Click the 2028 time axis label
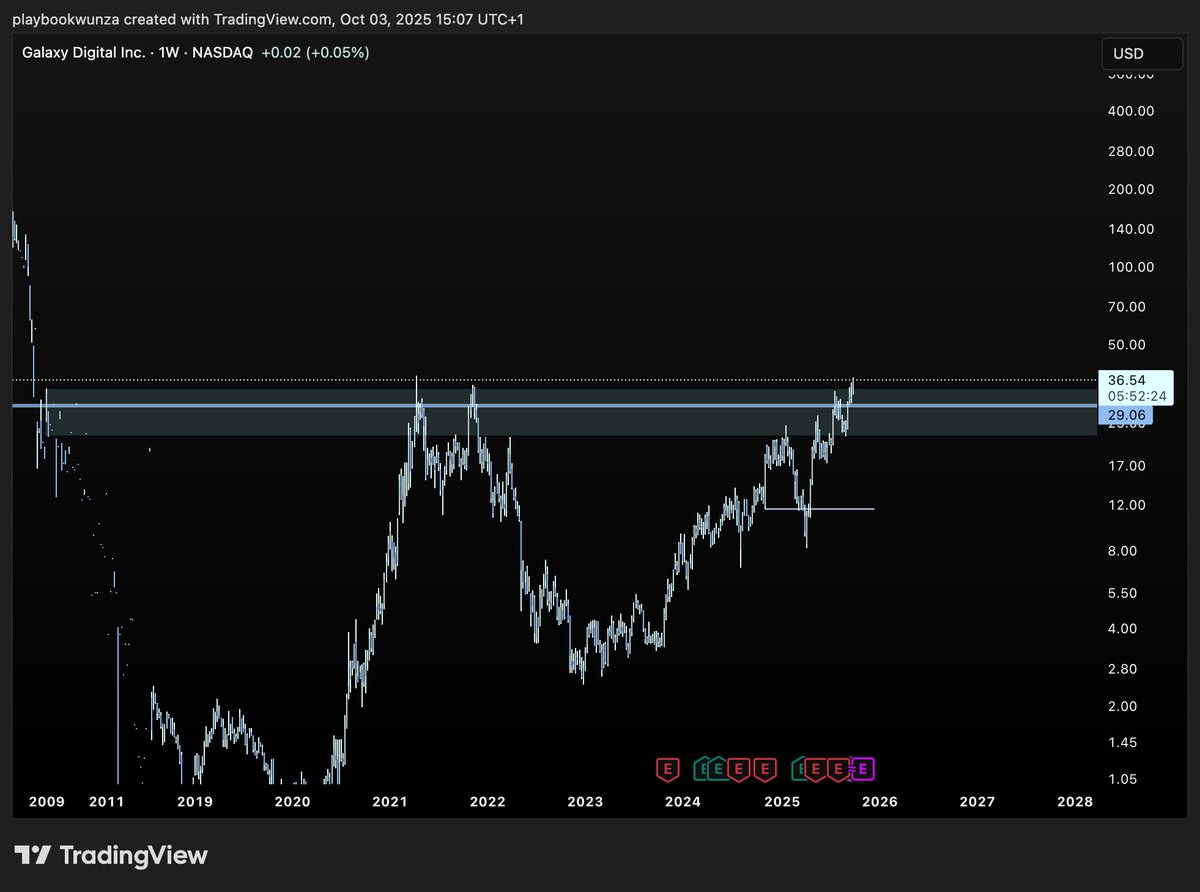This screenshot has height=892, width=1200. click(x=1074, y=802)
